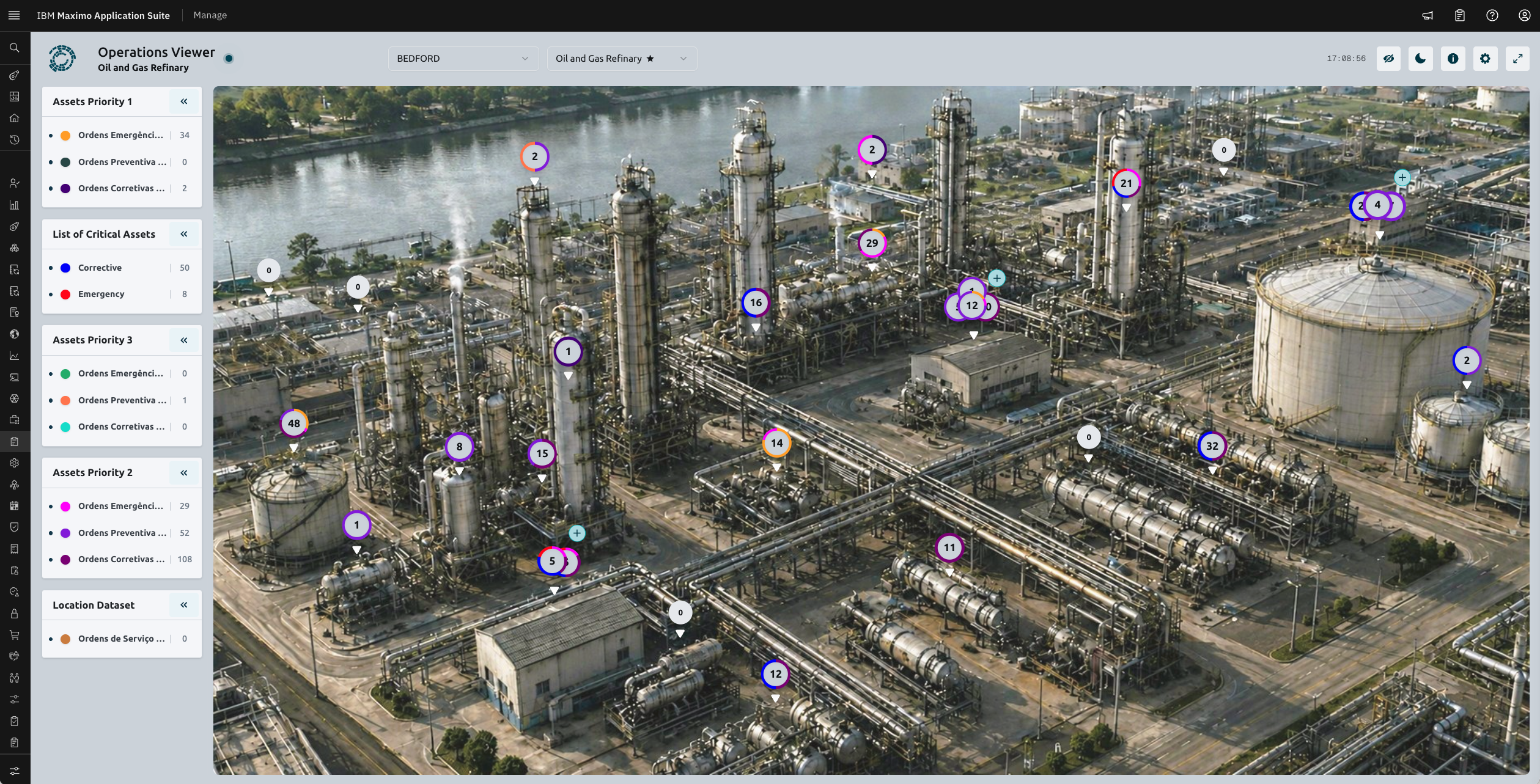Toggle the Emergency red legend item

[x=122, y=294]
